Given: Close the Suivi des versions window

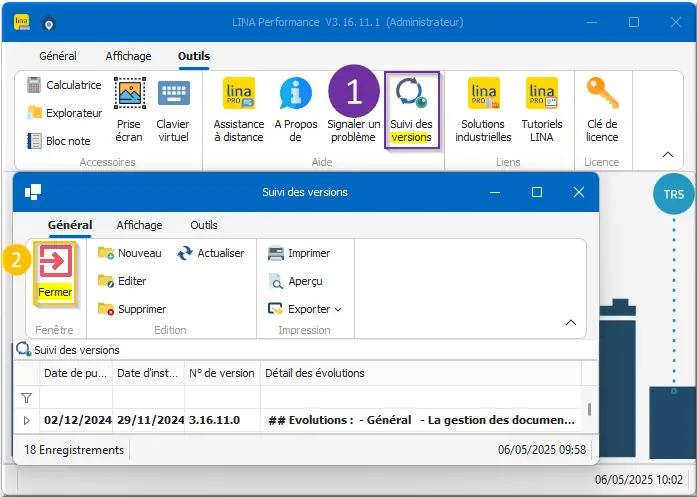Looking at the screenshot, I should click(579, 192).
